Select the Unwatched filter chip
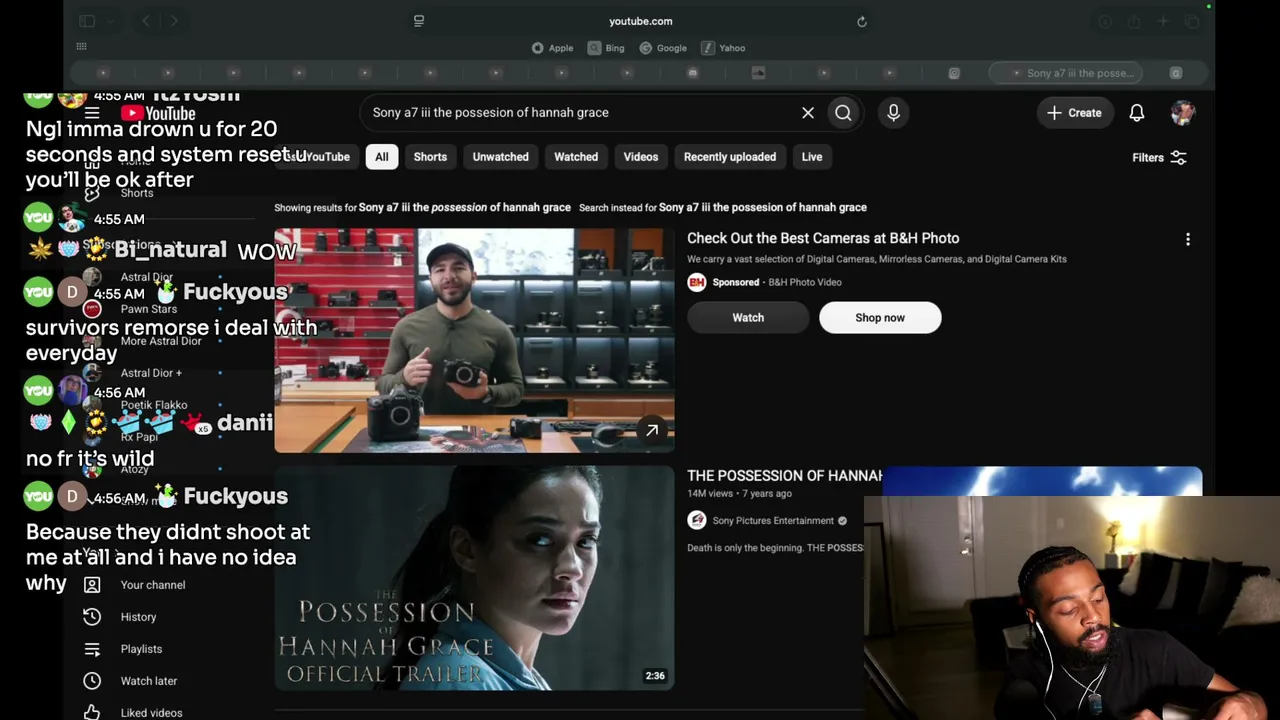1280x720 pixels. [x=500, y=157]
